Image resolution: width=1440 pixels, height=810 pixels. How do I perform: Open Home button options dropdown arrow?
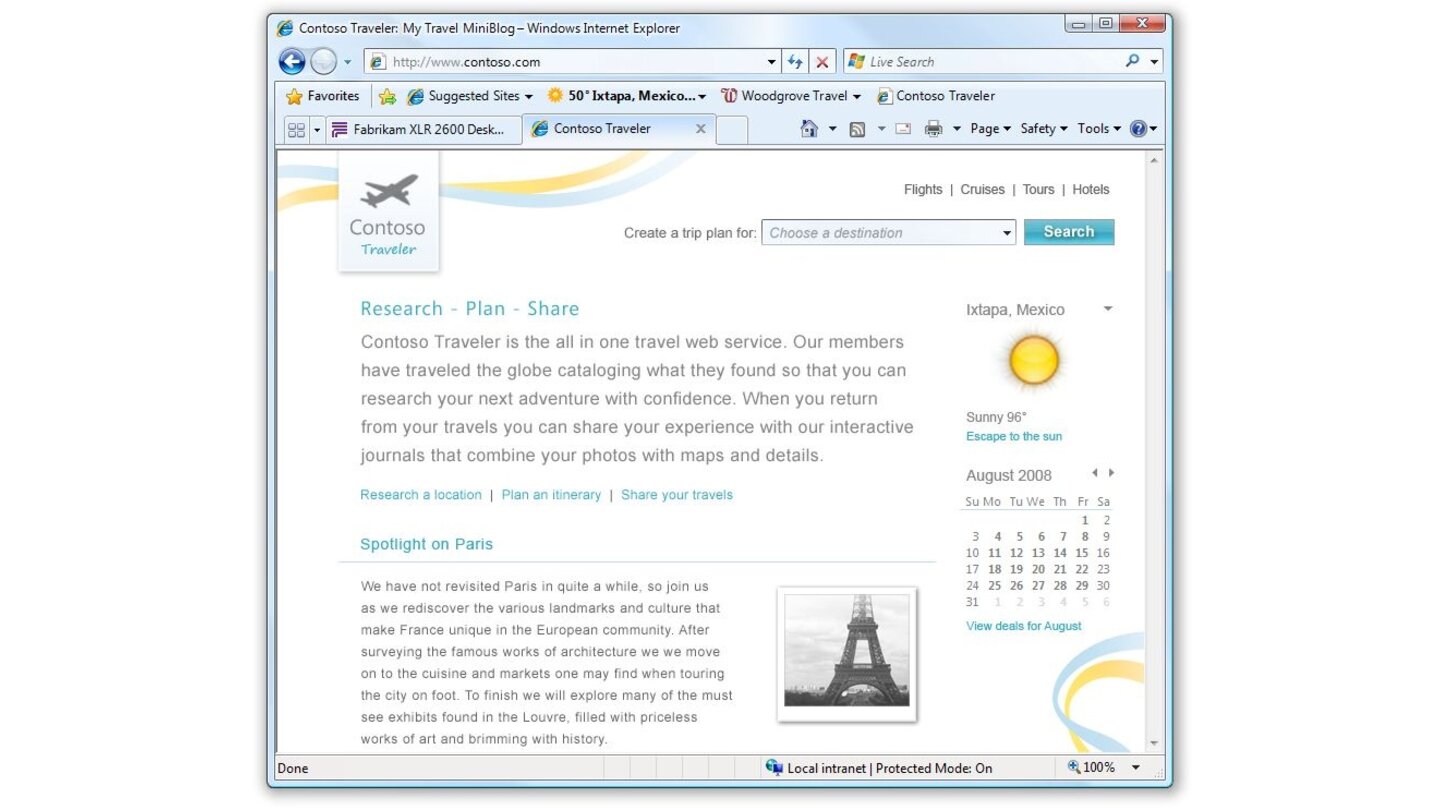point(832,129)
